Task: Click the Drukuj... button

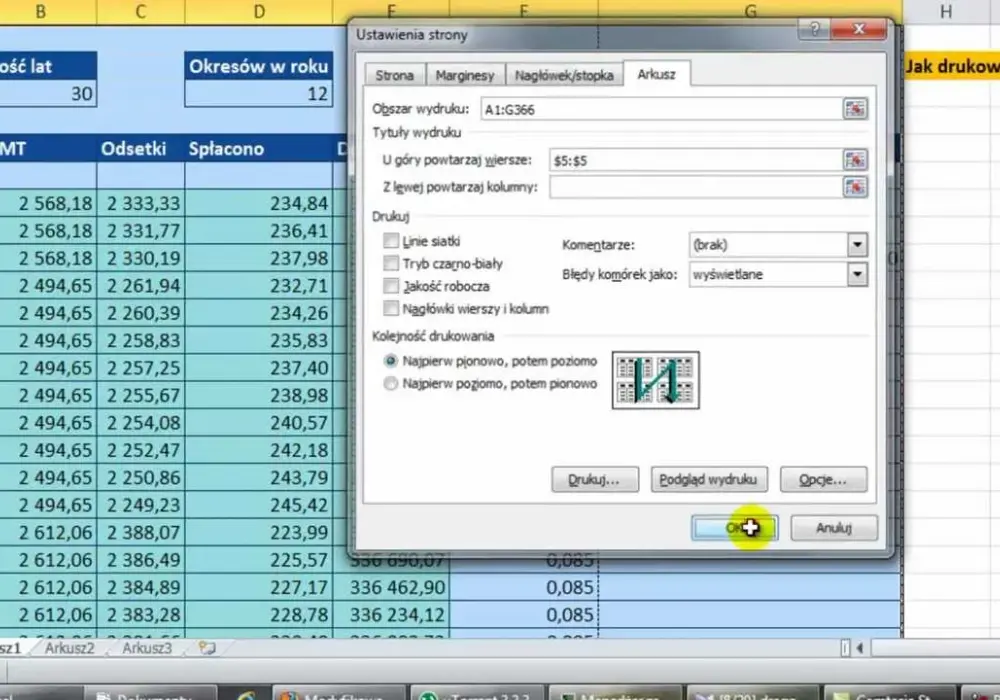Action: 594,479
